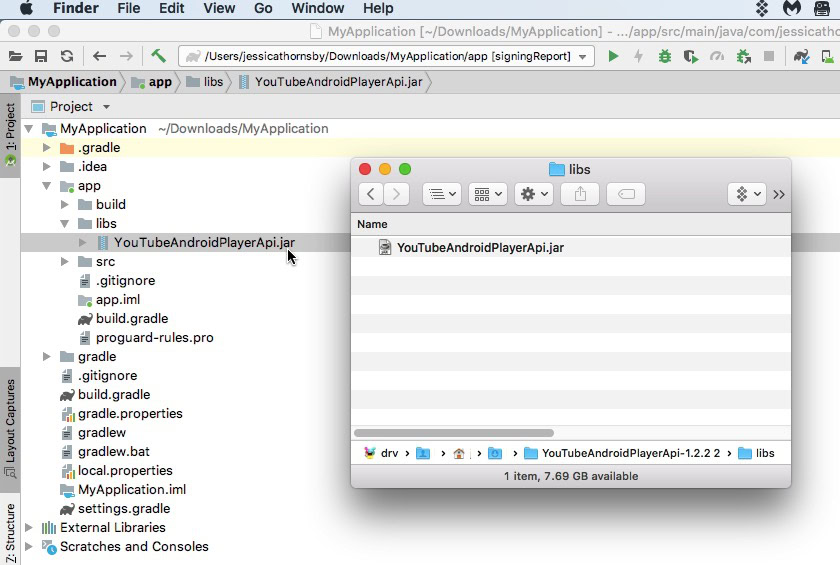Viewport: 840px width, 565px height.
Task: Select build.gradle under the app folder
Action: coord(131,319)
